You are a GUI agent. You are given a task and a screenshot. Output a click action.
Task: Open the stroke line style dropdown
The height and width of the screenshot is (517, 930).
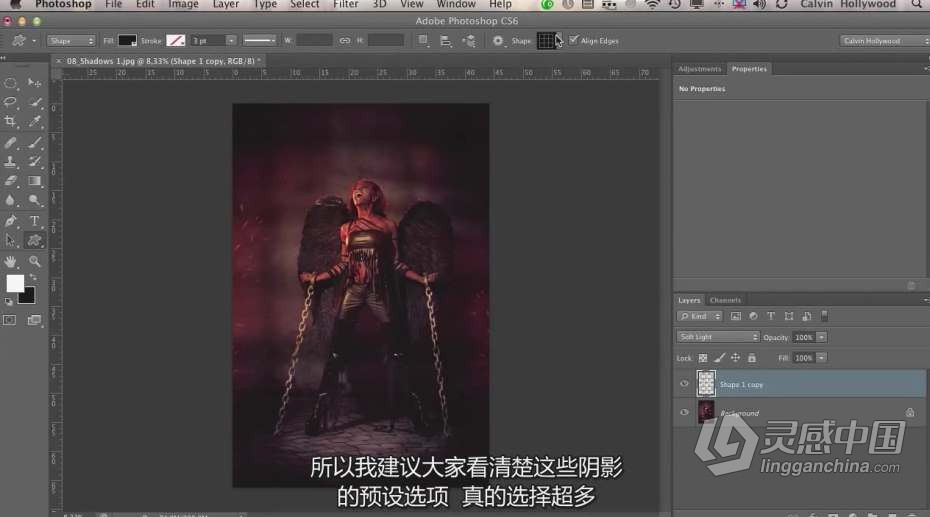pos(259,40)
